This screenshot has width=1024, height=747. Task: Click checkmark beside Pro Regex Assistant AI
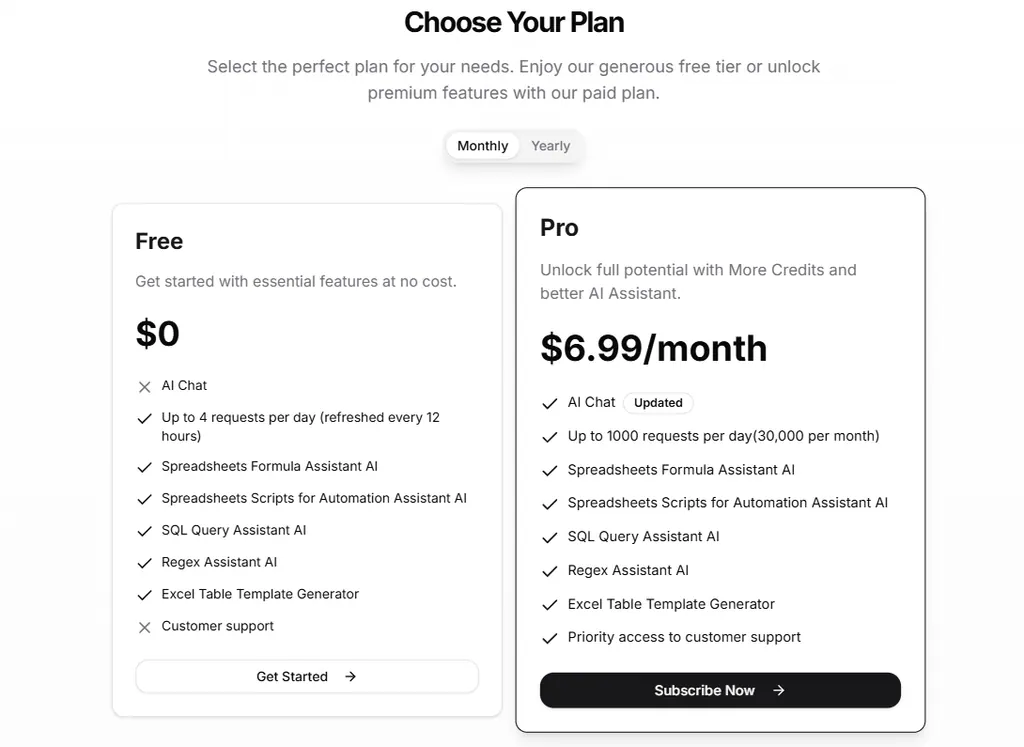click(549, 571)
